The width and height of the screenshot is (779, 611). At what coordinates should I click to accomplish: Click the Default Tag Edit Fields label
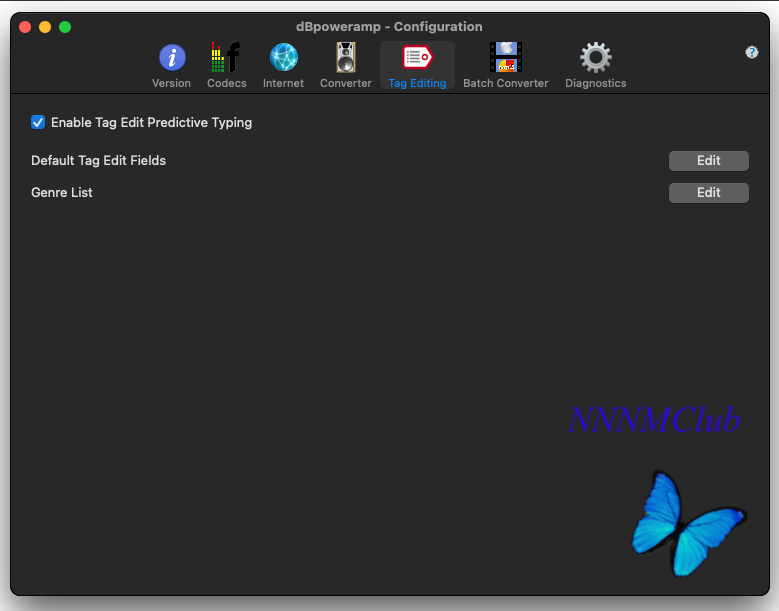(98, 160)
